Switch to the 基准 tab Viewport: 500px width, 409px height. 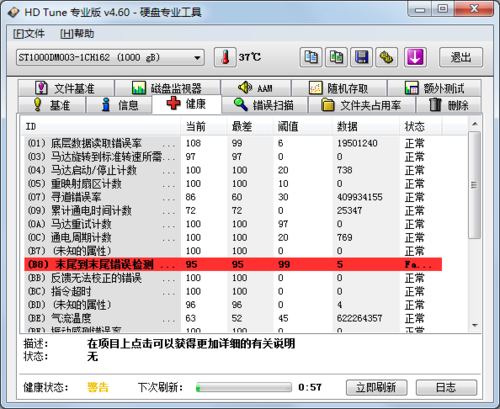tap(52, 105)
